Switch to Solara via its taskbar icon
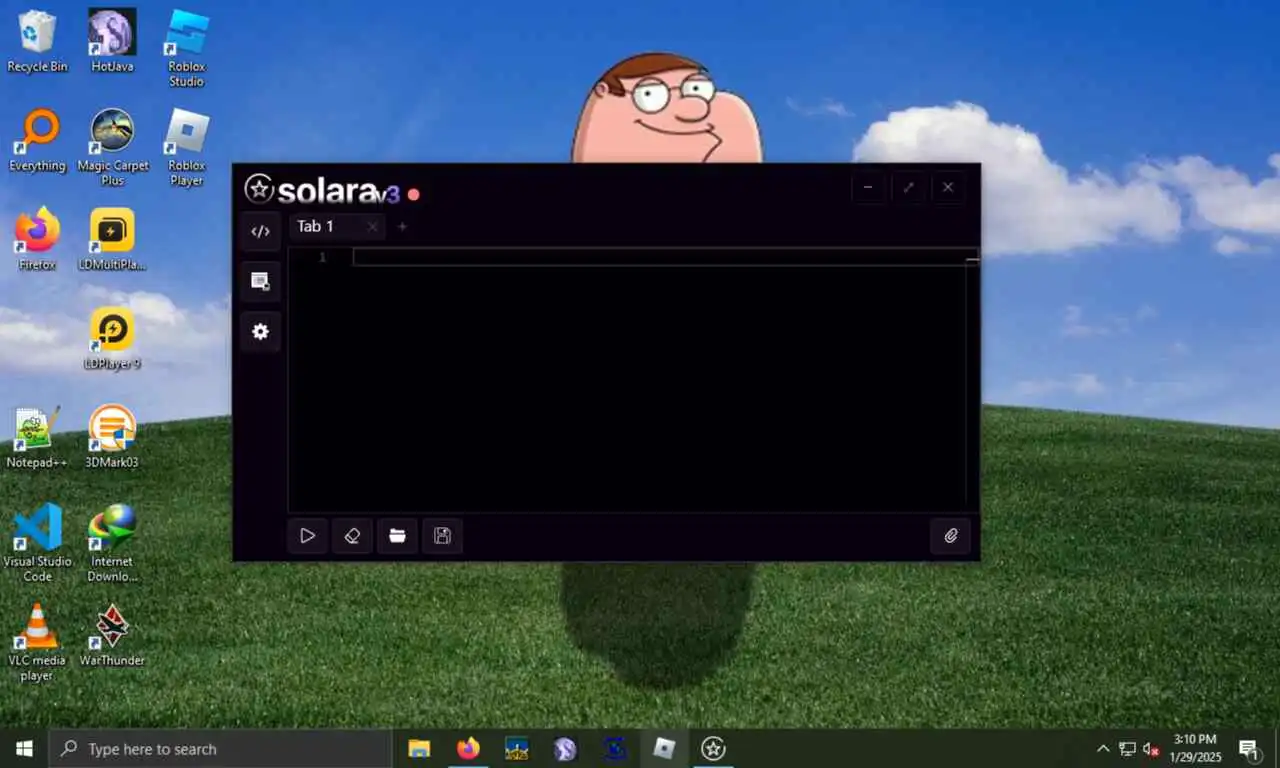Image resolution: width=1280 pixels, height=768 pixels. (713, 748)
